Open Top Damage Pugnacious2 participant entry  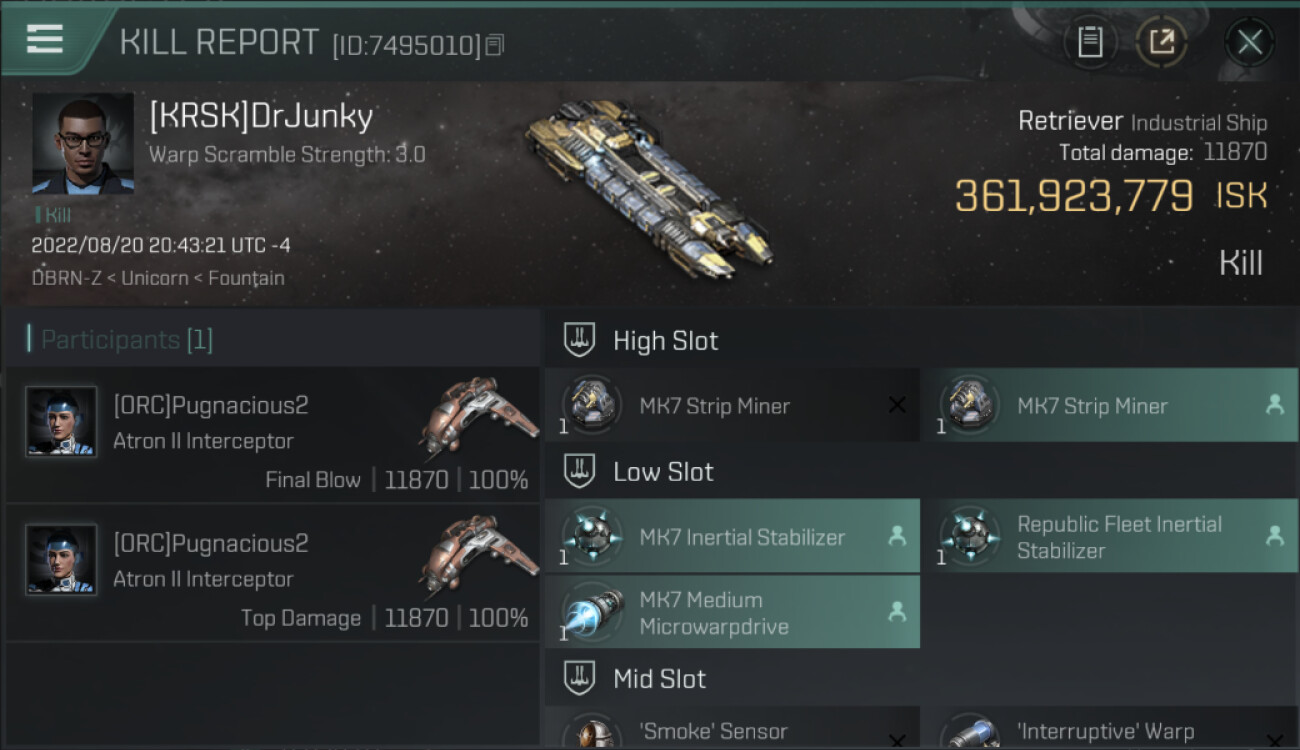coord(273,573)
